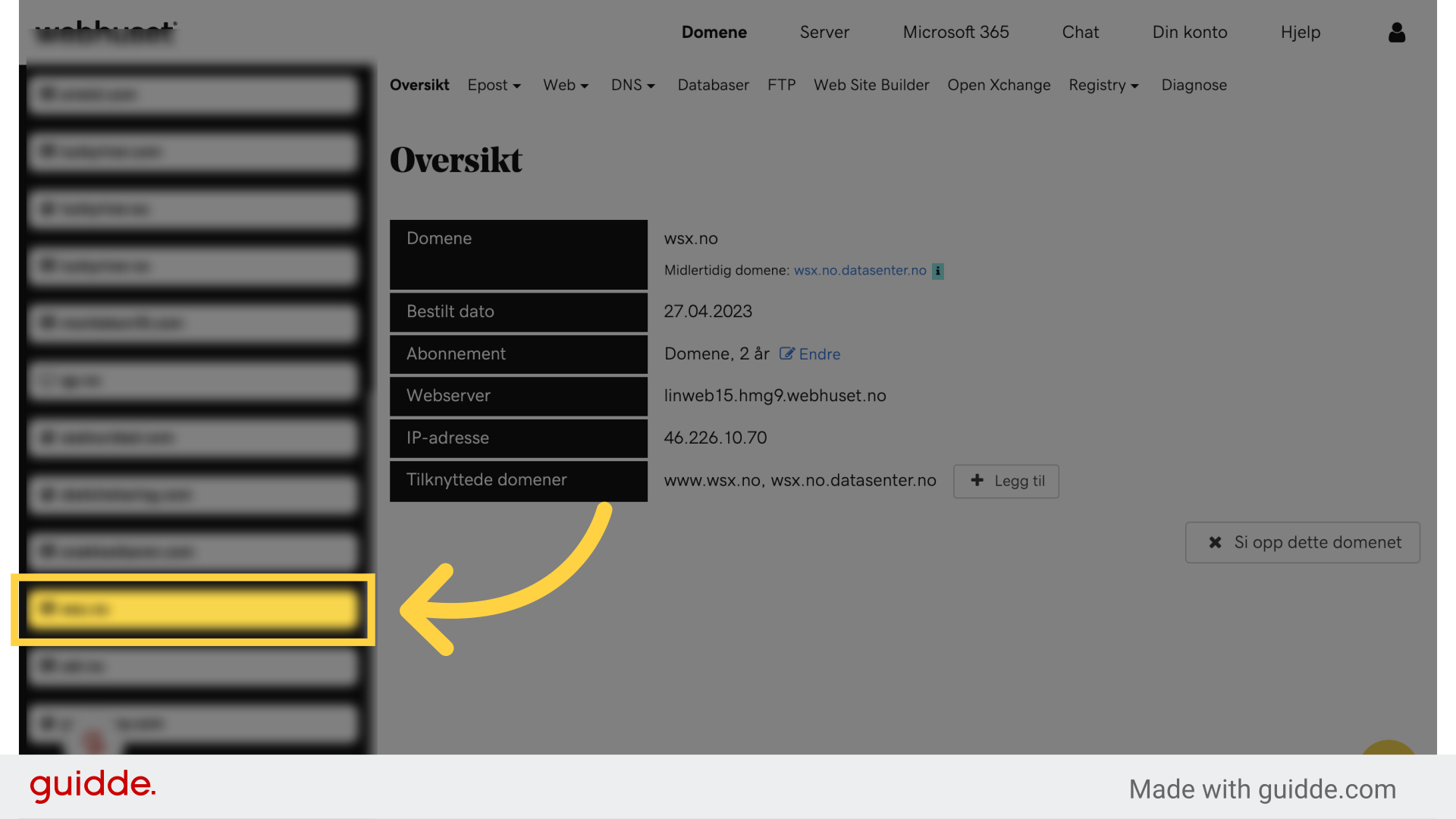Select the highlighted yellow domain in sidebar

pos(193,609)
